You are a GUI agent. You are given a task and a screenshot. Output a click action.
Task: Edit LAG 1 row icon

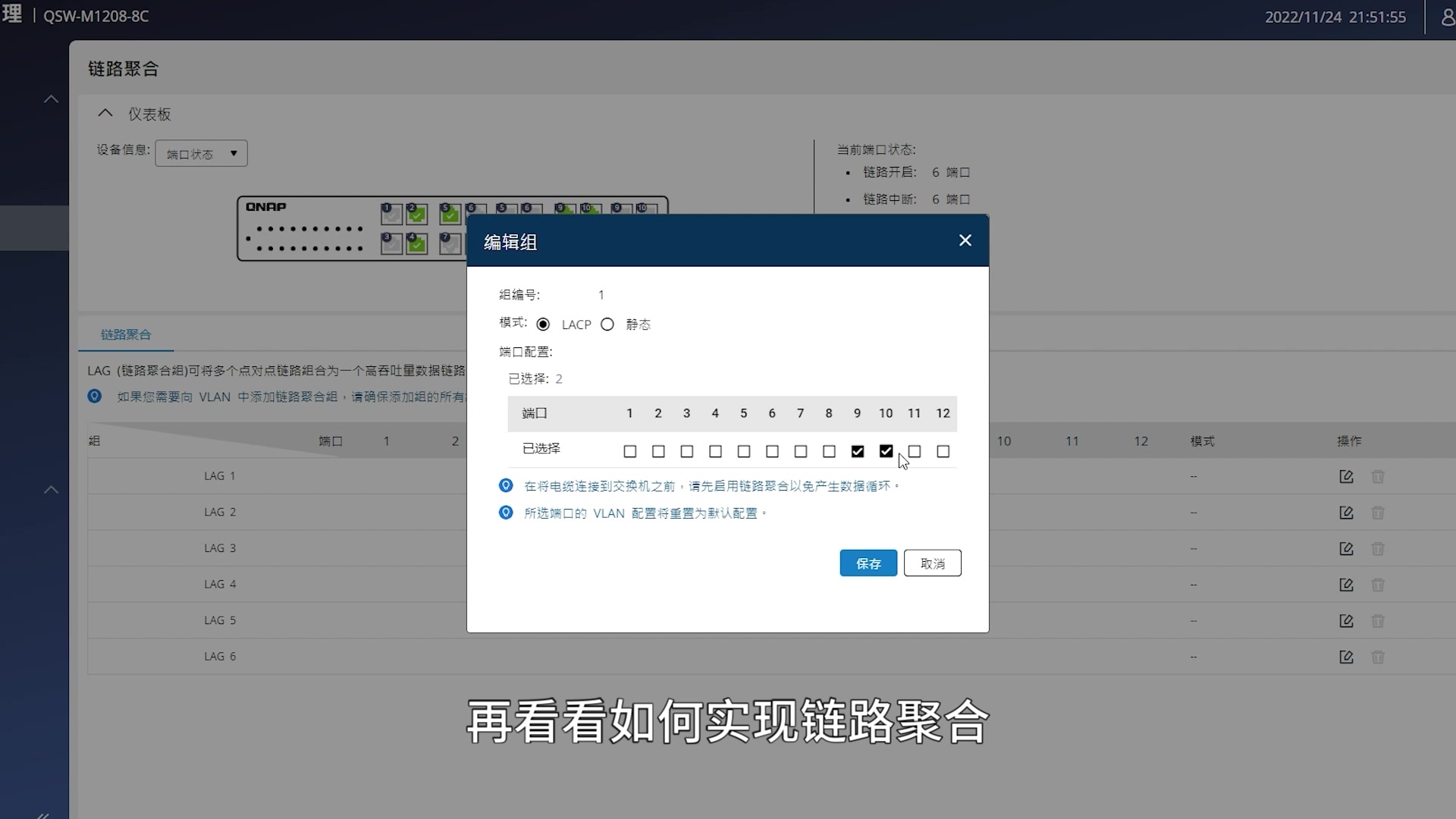(x=1346, y=476)
